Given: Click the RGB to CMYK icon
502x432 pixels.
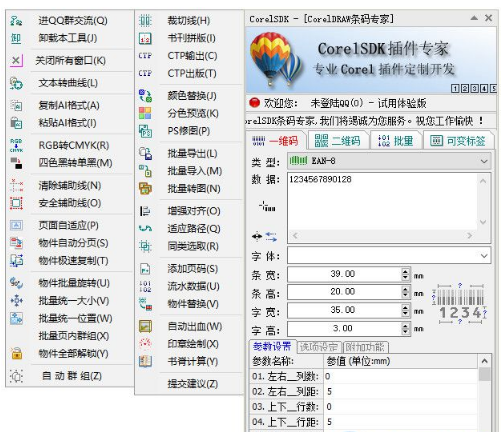Looking at the screenshot, I should (x=16, y=145).
